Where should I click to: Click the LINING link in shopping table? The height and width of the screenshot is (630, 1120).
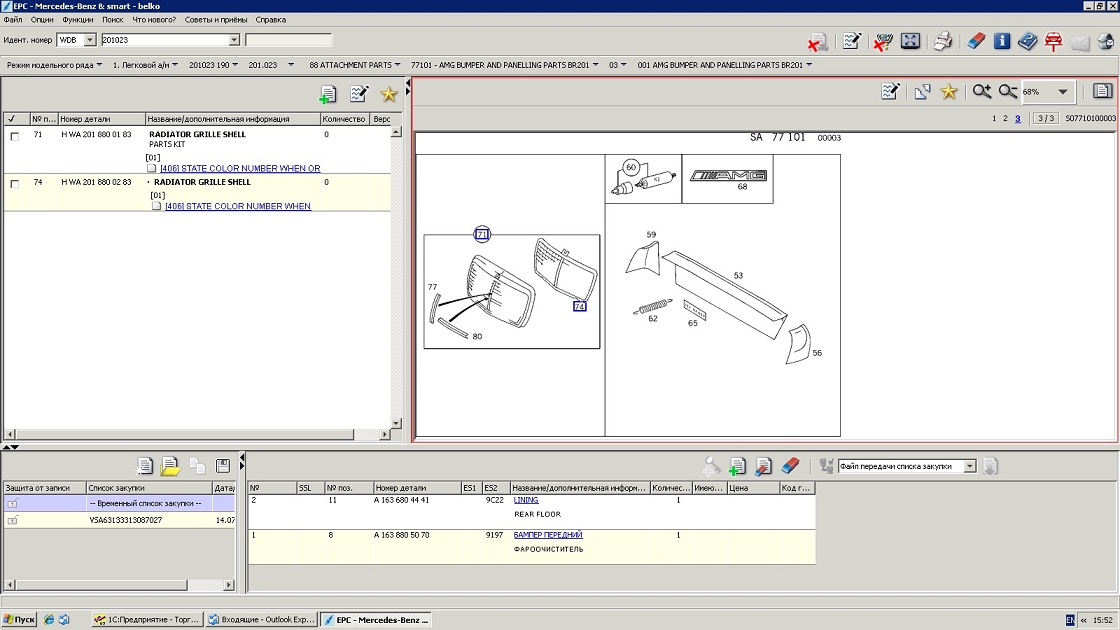pos(526,500)
